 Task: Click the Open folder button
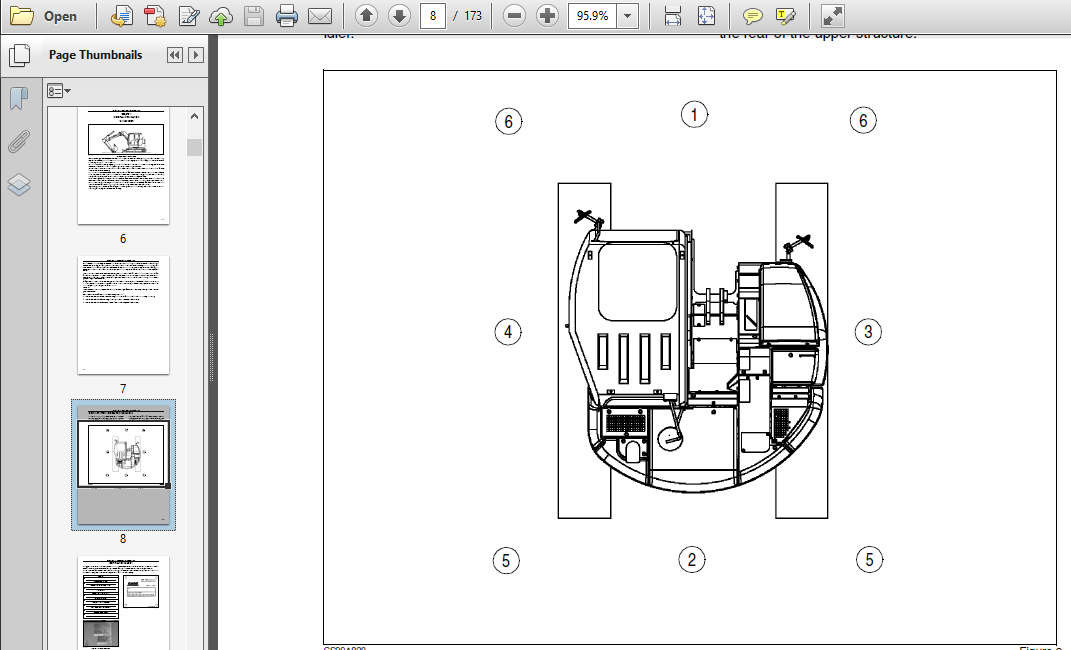point(43,16)
